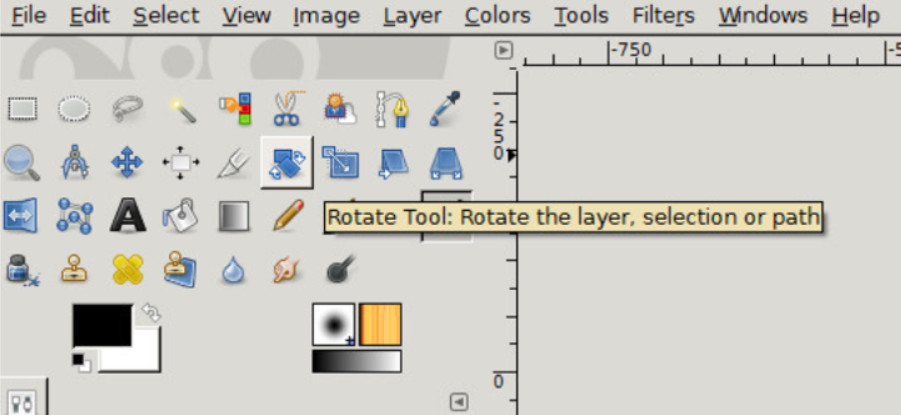Viewport: 901px width, 415px height.
Task: Click the black foreground color swatch
Action: (102, 325)
